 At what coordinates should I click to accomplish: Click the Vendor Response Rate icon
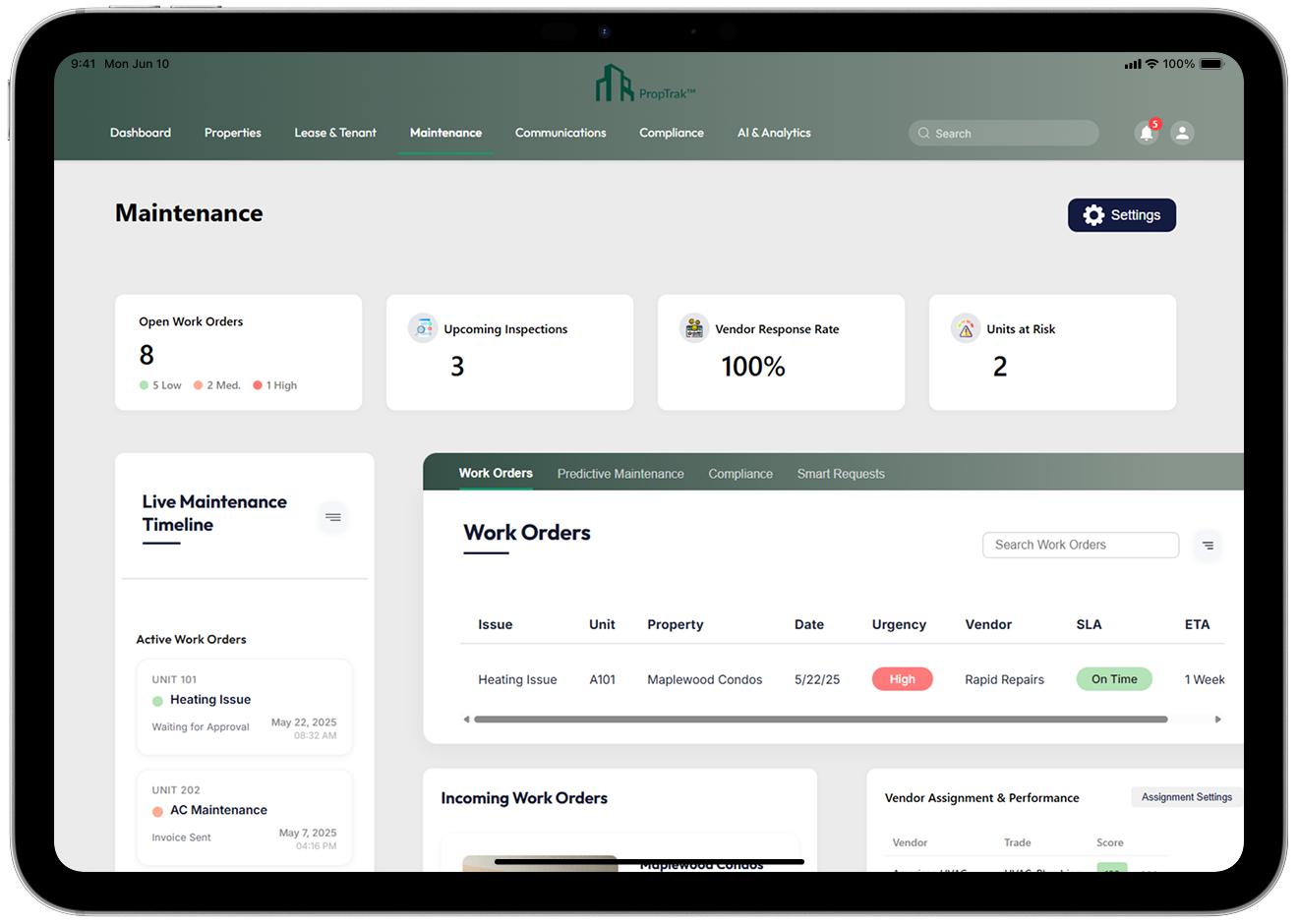tap(694, 328)
